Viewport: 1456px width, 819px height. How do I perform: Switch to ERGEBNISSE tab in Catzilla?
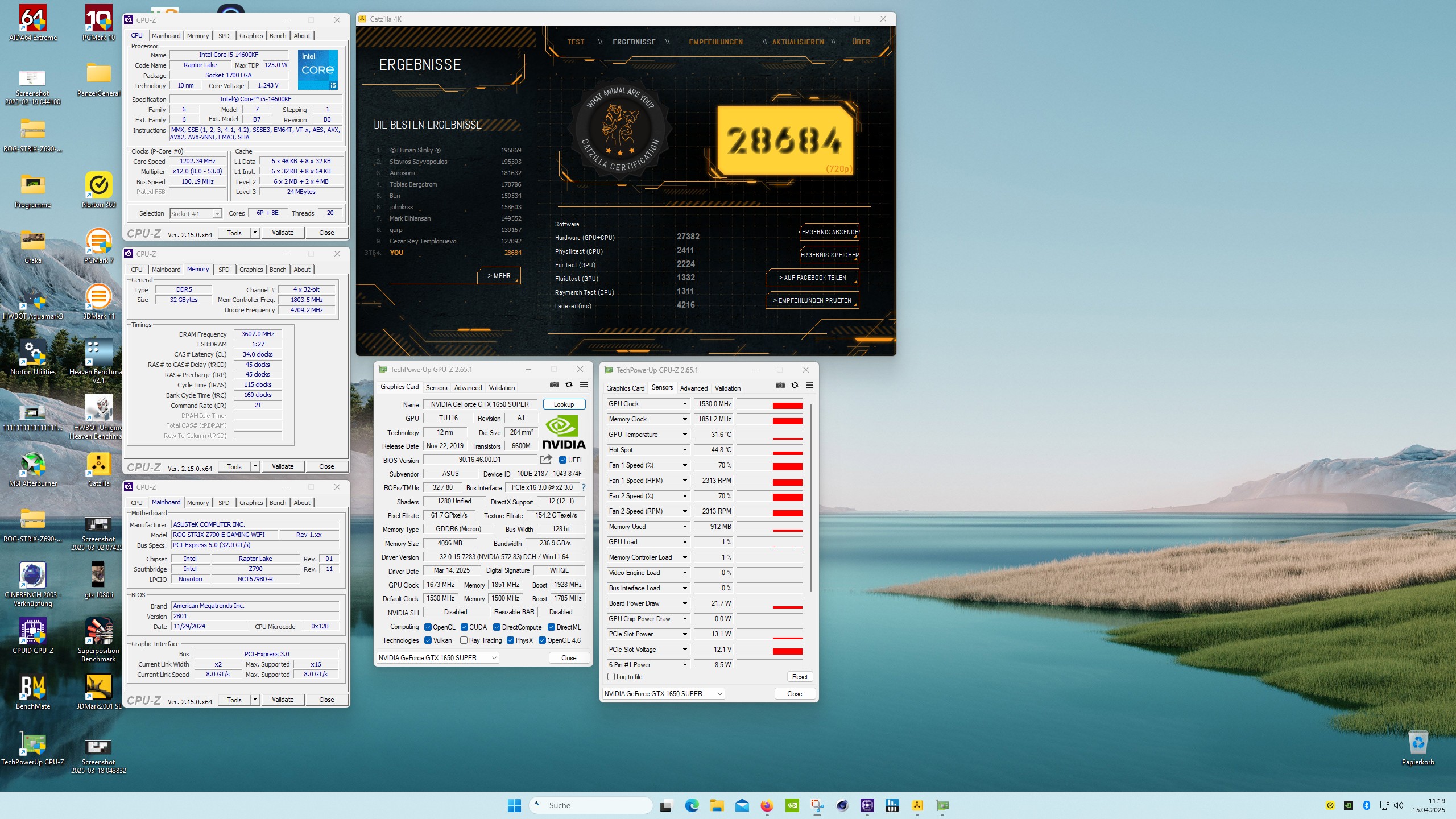pyautogui.click(x=634, y=42)
